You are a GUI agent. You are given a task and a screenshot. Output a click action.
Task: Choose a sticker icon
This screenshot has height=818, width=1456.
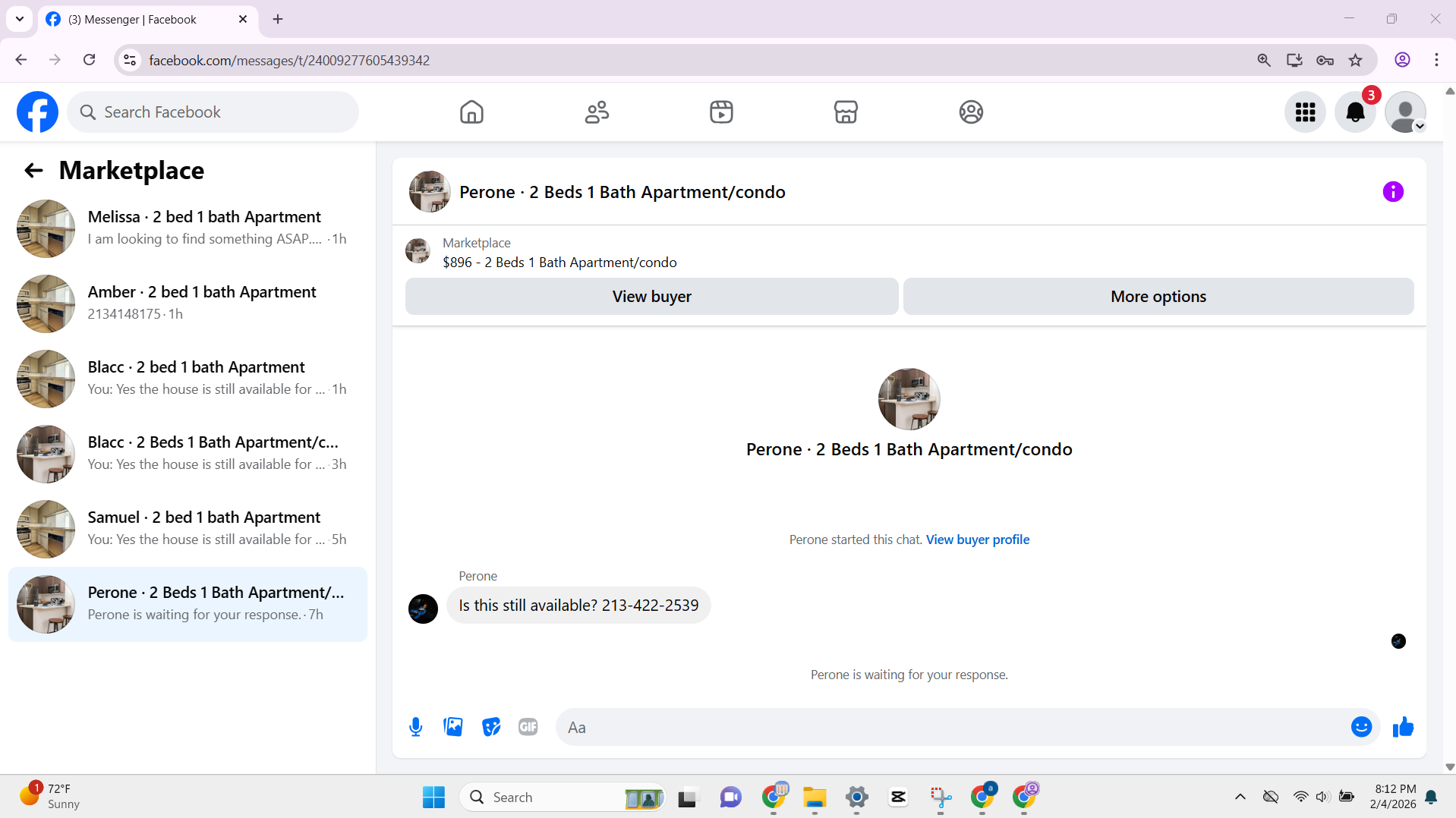491,727
